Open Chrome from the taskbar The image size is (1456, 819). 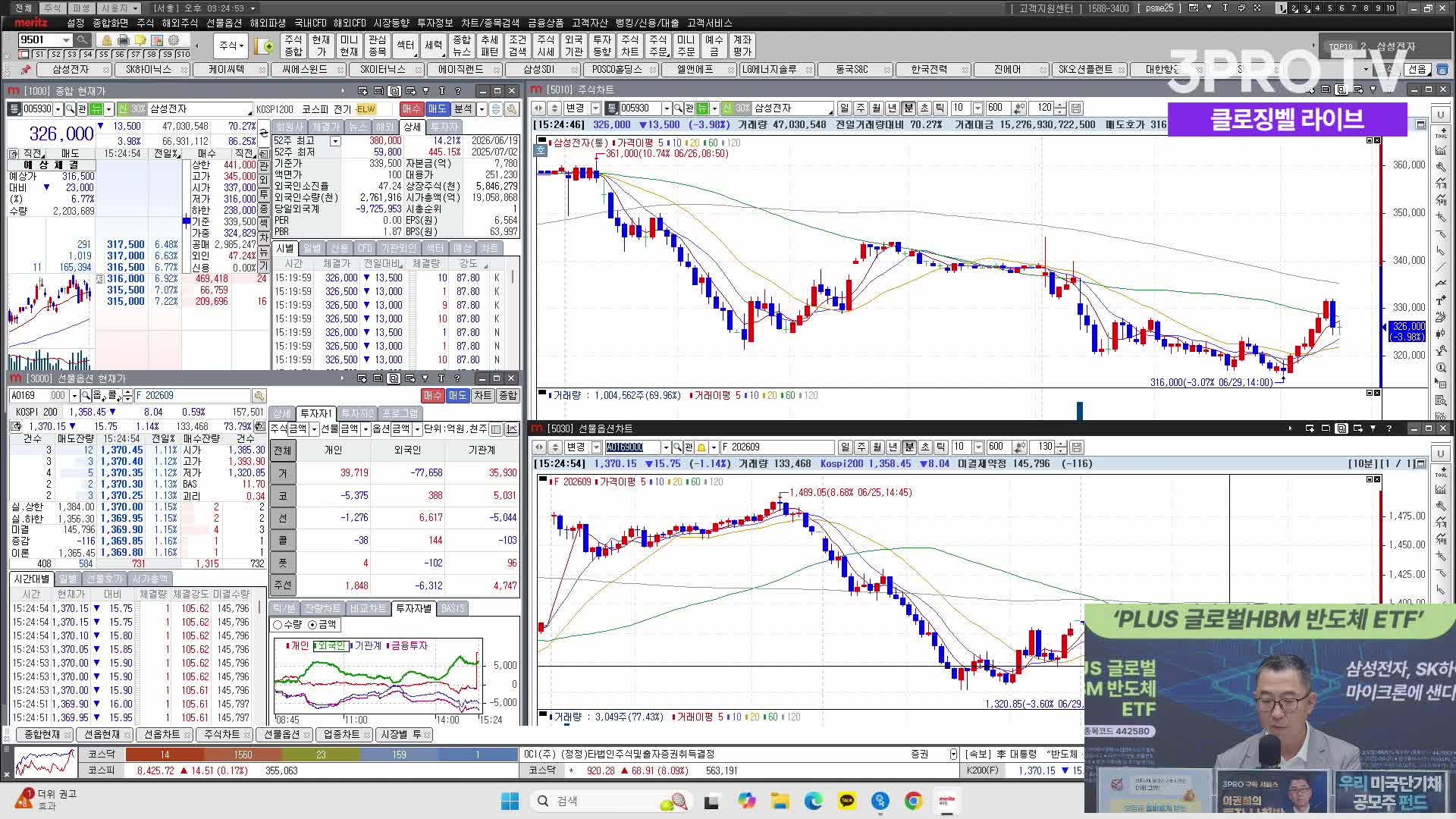pyautogui.click(x=913, y=801)
